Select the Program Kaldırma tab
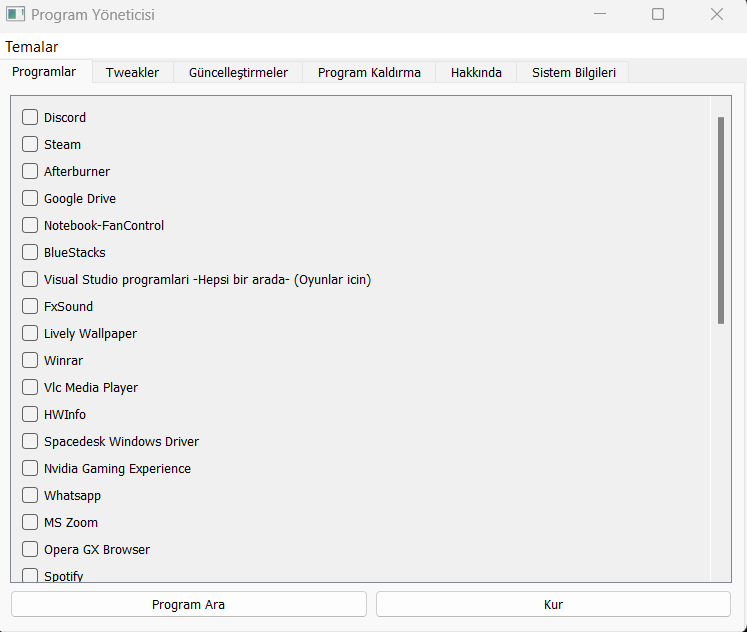The width and height of the screenshot is (747, 632). [x=369, y=72]
